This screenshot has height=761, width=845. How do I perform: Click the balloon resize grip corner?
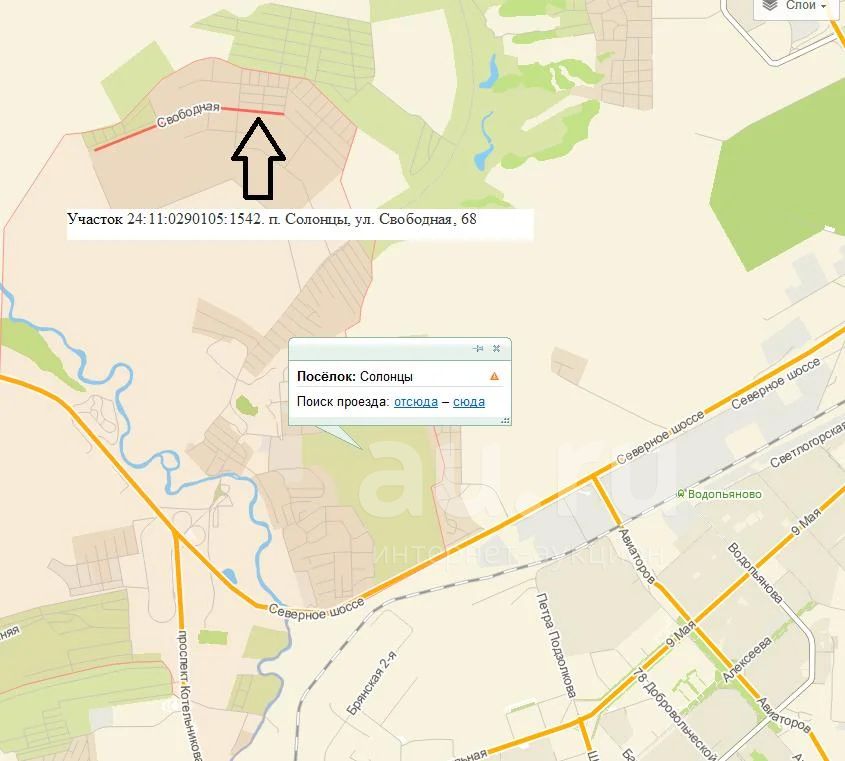(505, 420)
